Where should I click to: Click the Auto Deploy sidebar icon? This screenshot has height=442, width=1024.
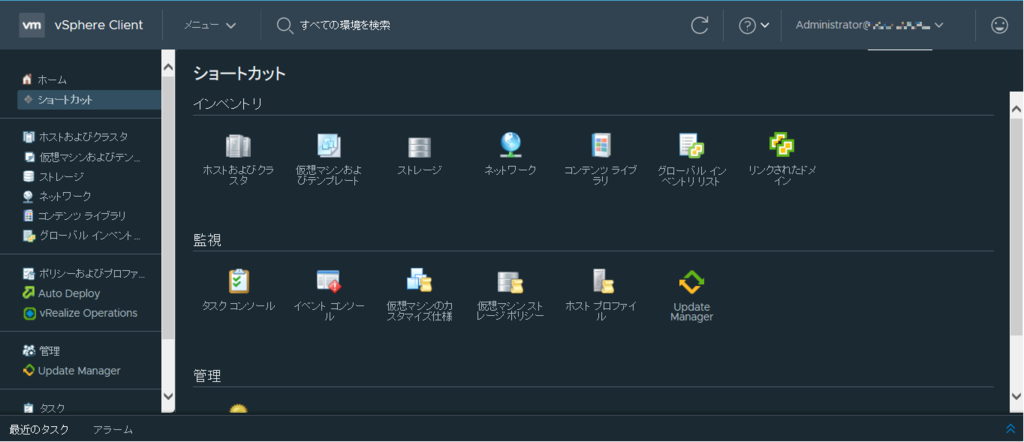tap(29, 293)
